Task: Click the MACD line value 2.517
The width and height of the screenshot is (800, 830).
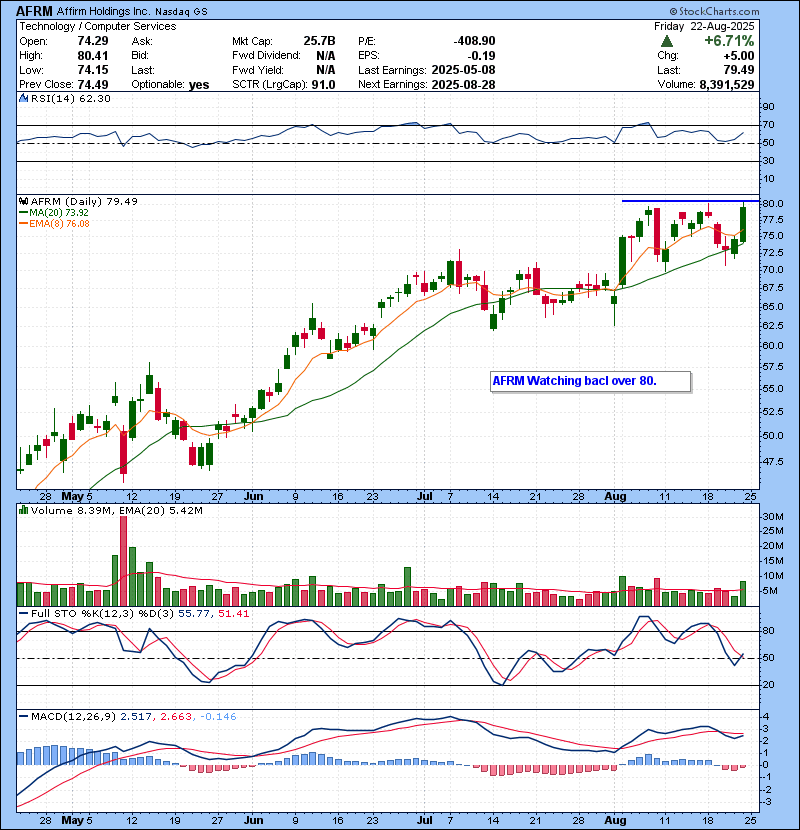Action: tap(136, 717)
